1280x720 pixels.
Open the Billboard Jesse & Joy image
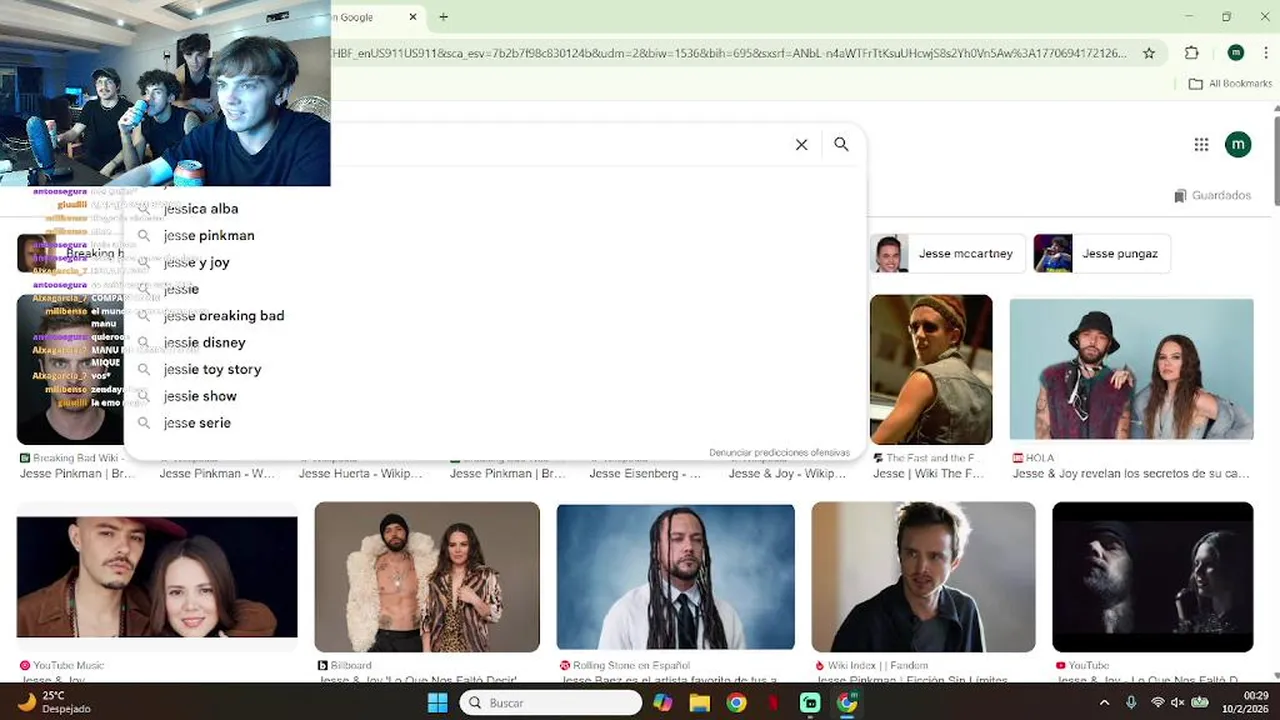(427, 577)
